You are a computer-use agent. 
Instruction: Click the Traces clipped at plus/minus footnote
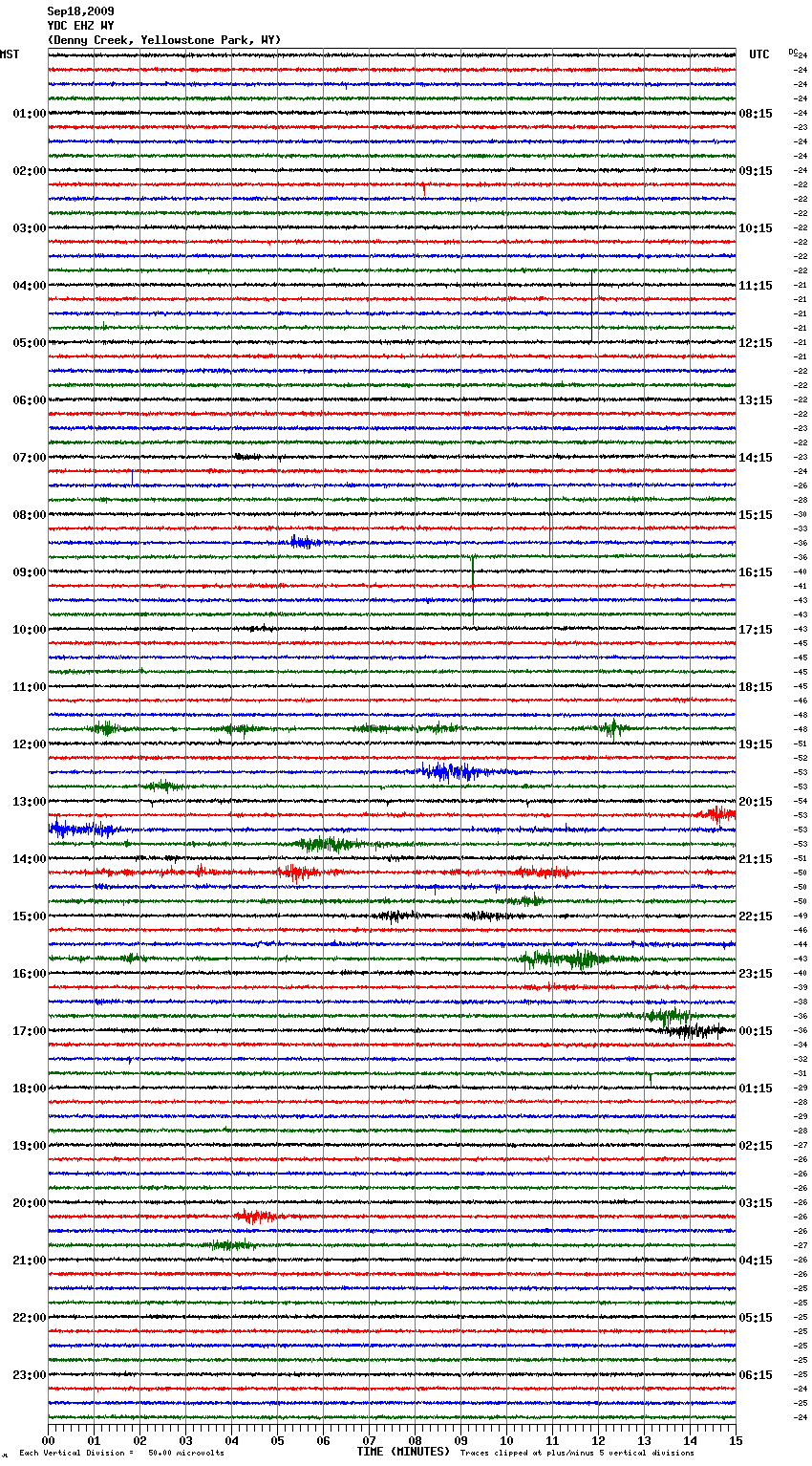tap(577, 1453)
